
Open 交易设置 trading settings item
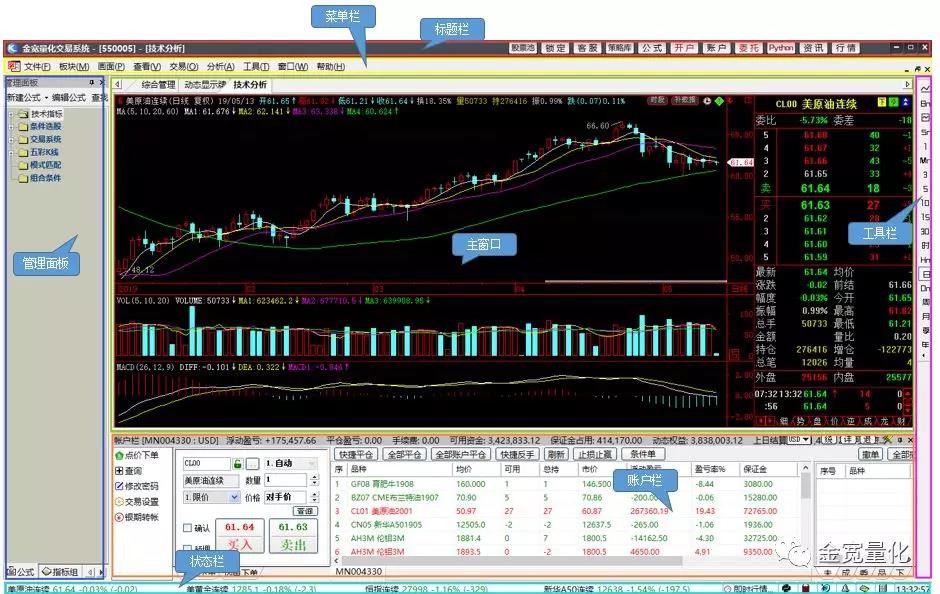pyautogui.click(x=137, y=502)
